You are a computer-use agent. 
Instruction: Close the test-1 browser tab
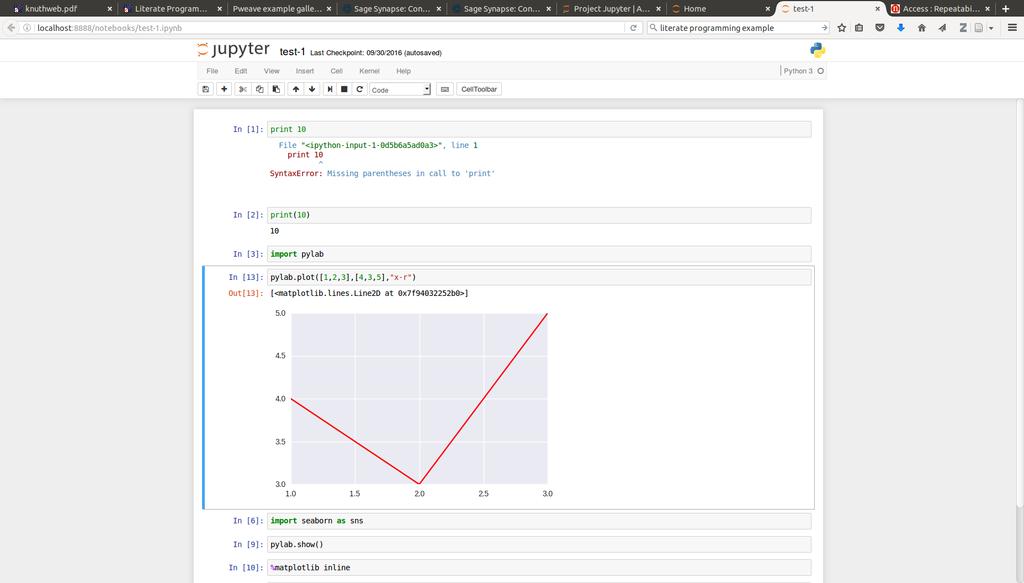coord(878,9)
